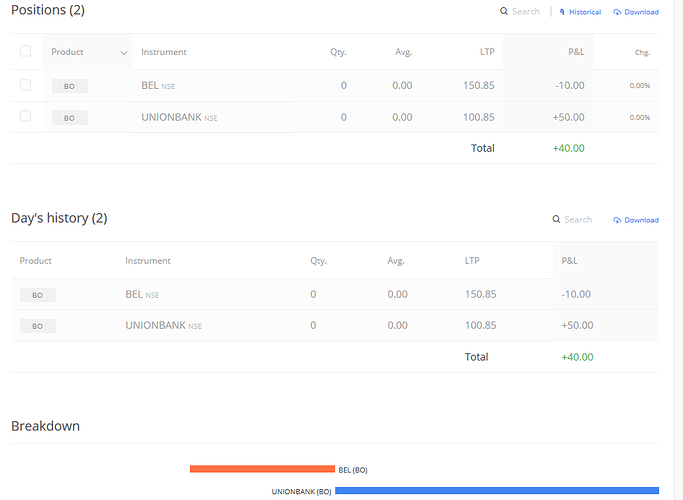Toggle the select-all checkbox in Positions header
The height and width of the screenshot is (500, 683).
(26, 51)
